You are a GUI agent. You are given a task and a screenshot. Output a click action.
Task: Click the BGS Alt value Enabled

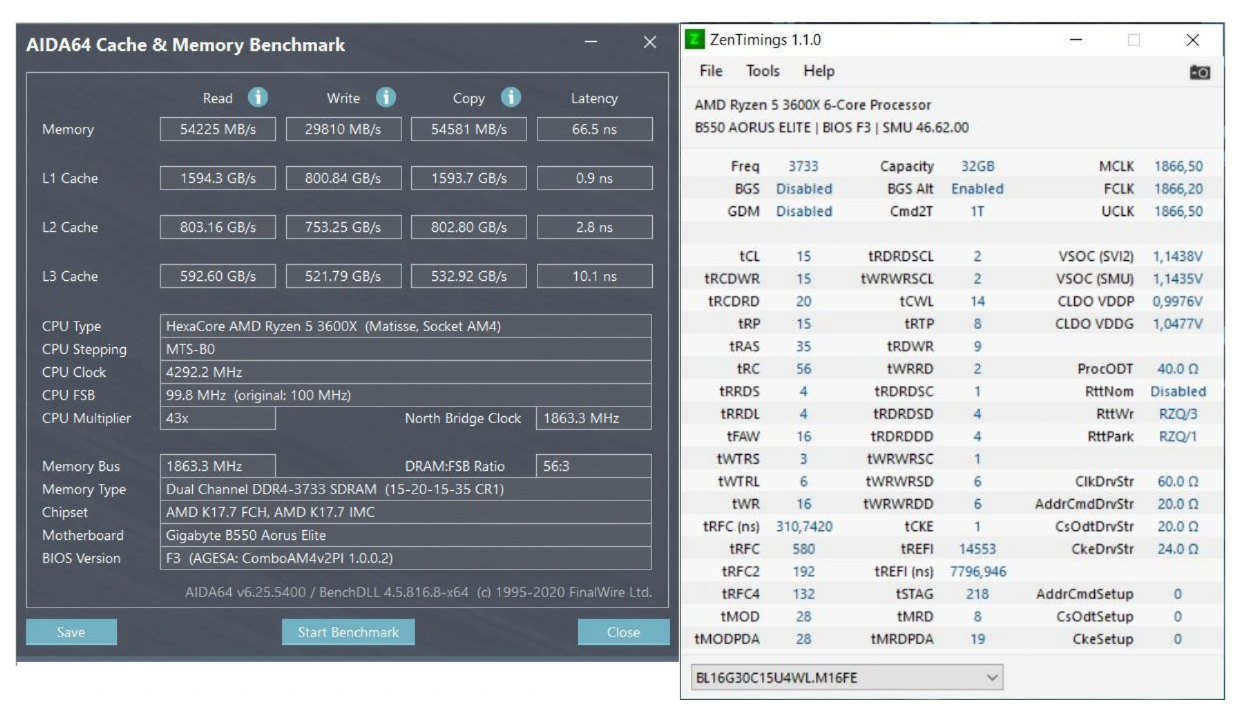(x=977, y=188)
